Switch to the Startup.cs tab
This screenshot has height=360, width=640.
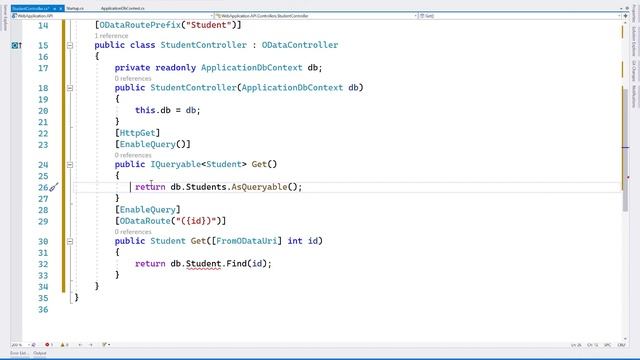tap(75, 8)
